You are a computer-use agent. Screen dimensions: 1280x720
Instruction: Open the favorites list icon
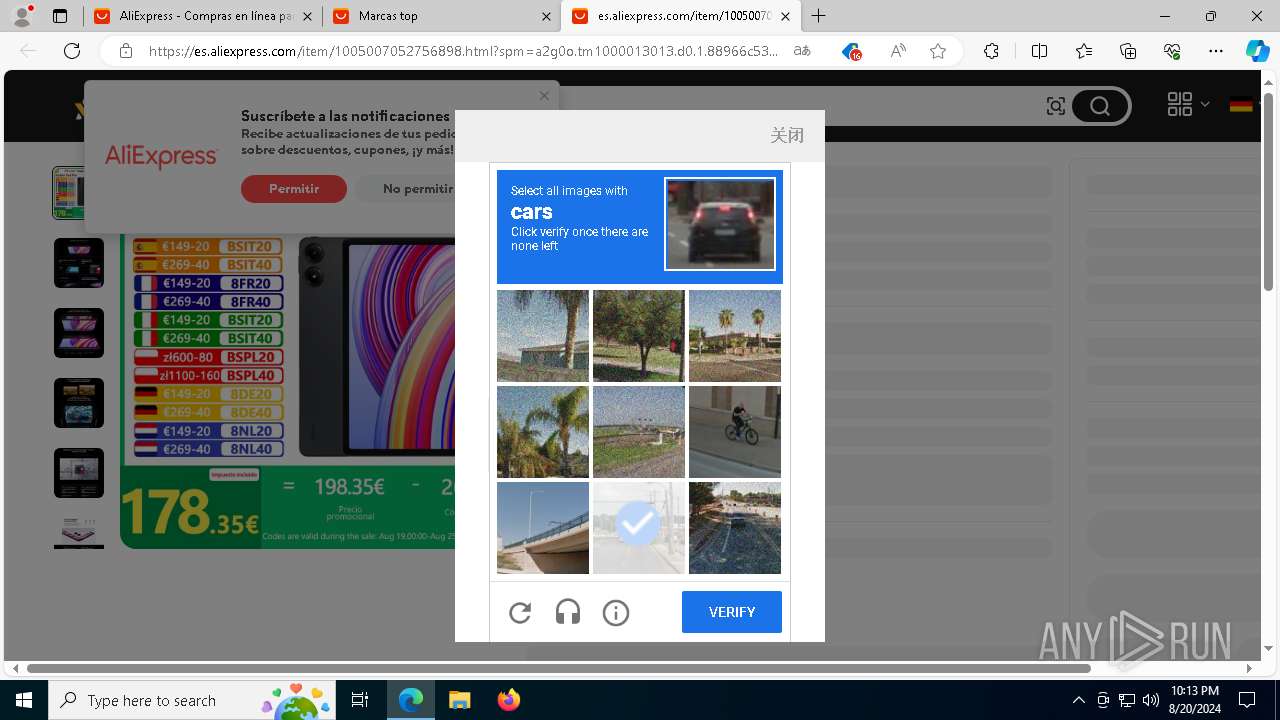pyautogui.click(x=1084, y=51)
